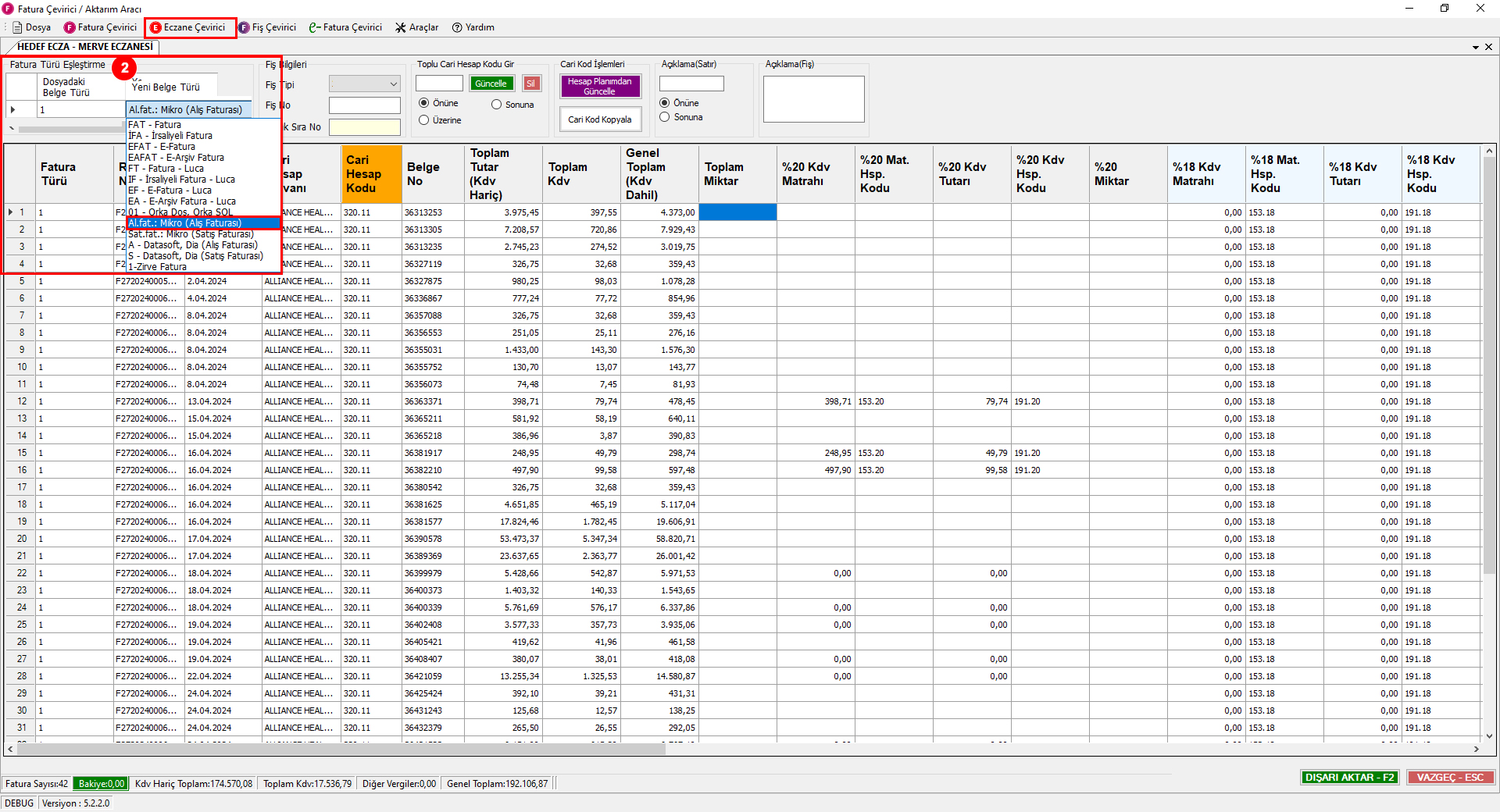Click the red Sil delete button

click(531, 84)
